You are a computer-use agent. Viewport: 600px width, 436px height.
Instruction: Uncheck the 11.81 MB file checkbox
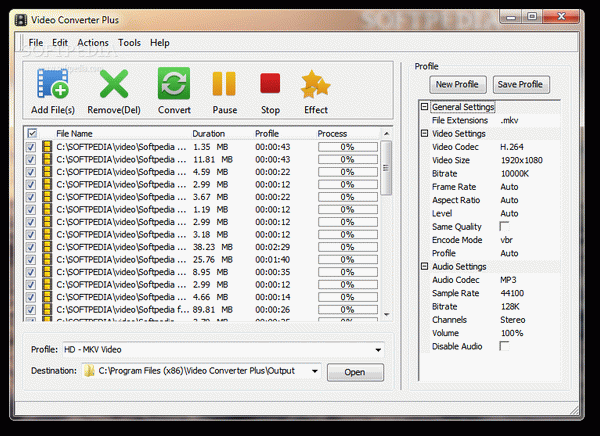click(x=31, y=160)
